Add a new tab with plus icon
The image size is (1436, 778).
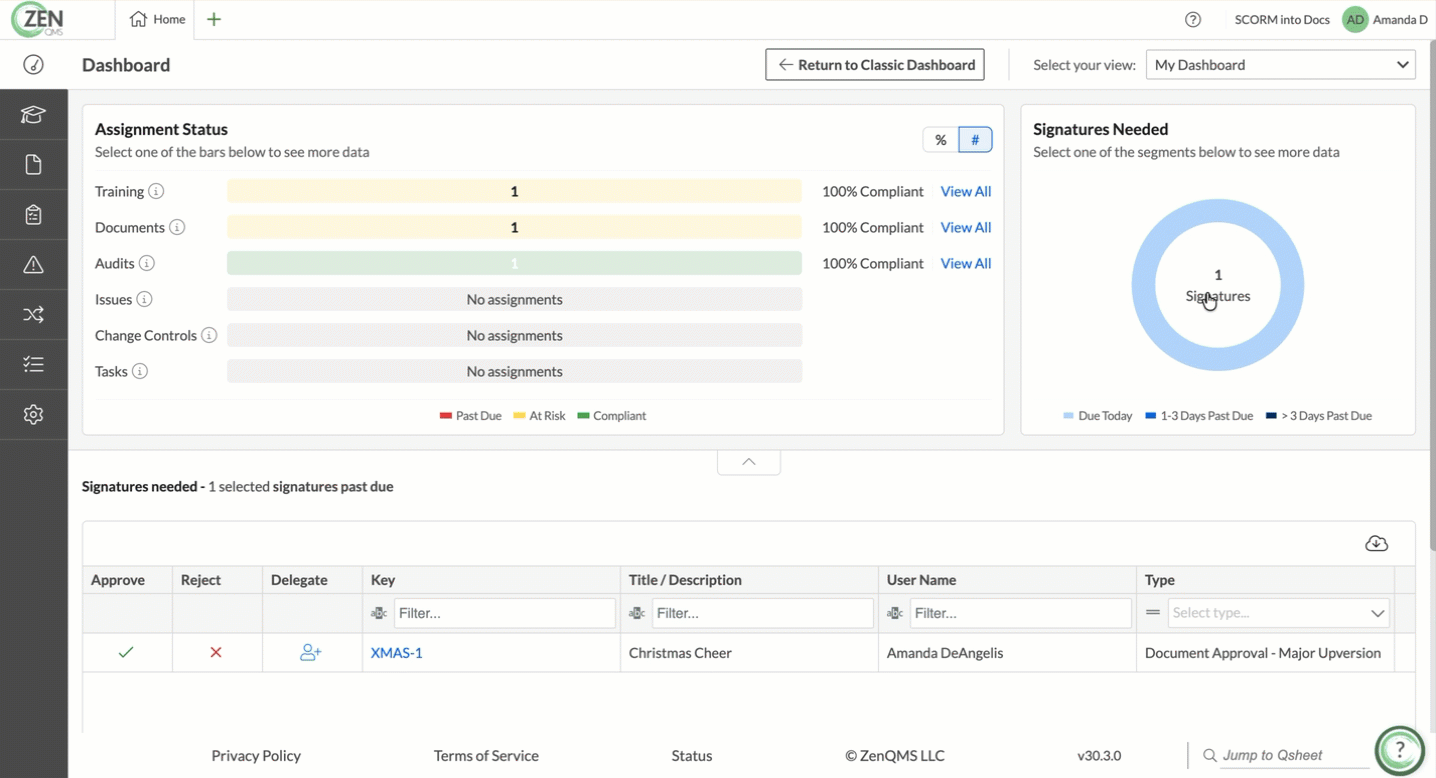tap(214, 19)
